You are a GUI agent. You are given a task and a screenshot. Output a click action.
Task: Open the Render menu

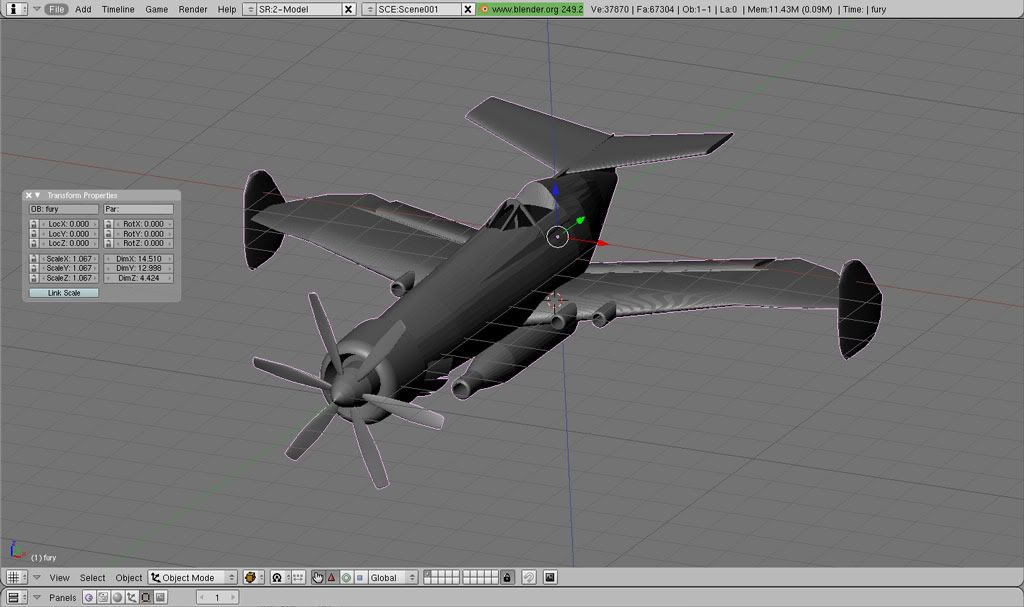coord(193,9)
